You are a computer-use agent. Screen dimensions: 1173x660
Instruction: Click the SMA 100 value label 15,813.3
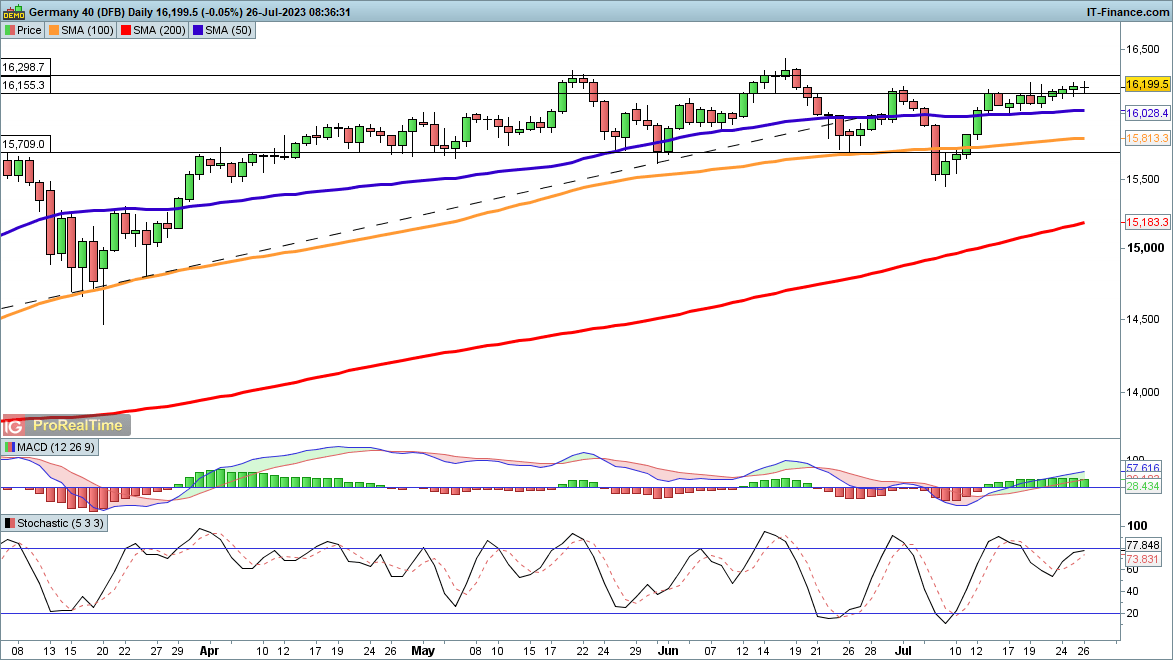(x=1147, y=138)
